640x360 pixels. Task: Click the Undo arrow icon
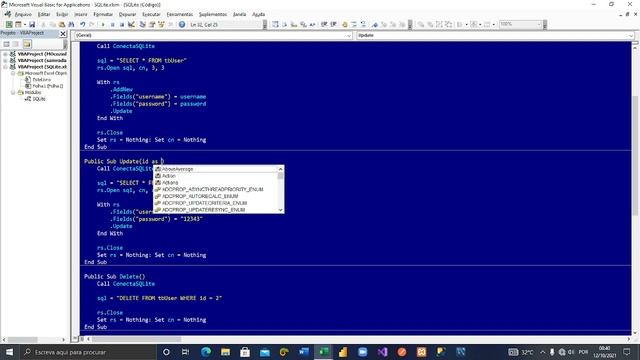click(83, 24)
